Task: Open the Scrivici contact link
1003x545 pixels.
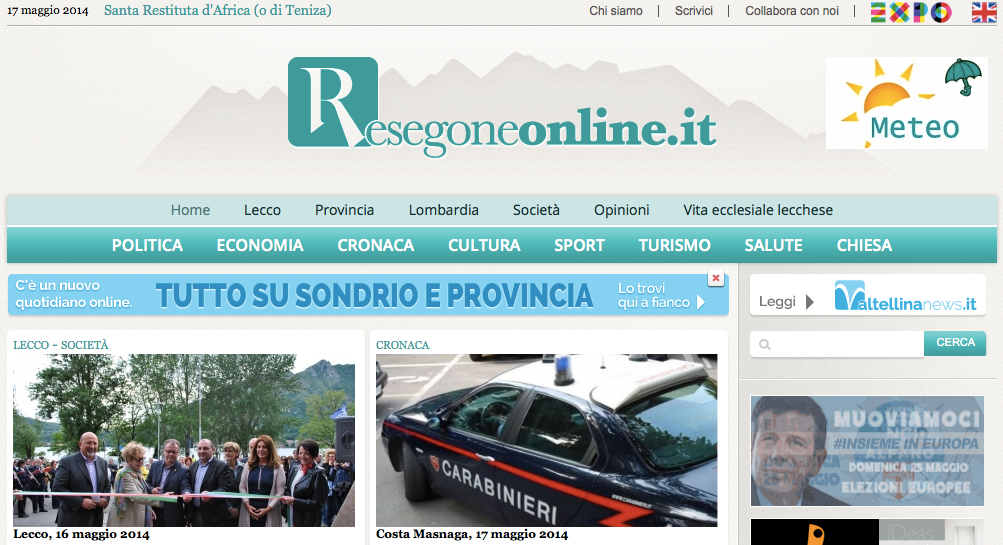Action: 693,11
